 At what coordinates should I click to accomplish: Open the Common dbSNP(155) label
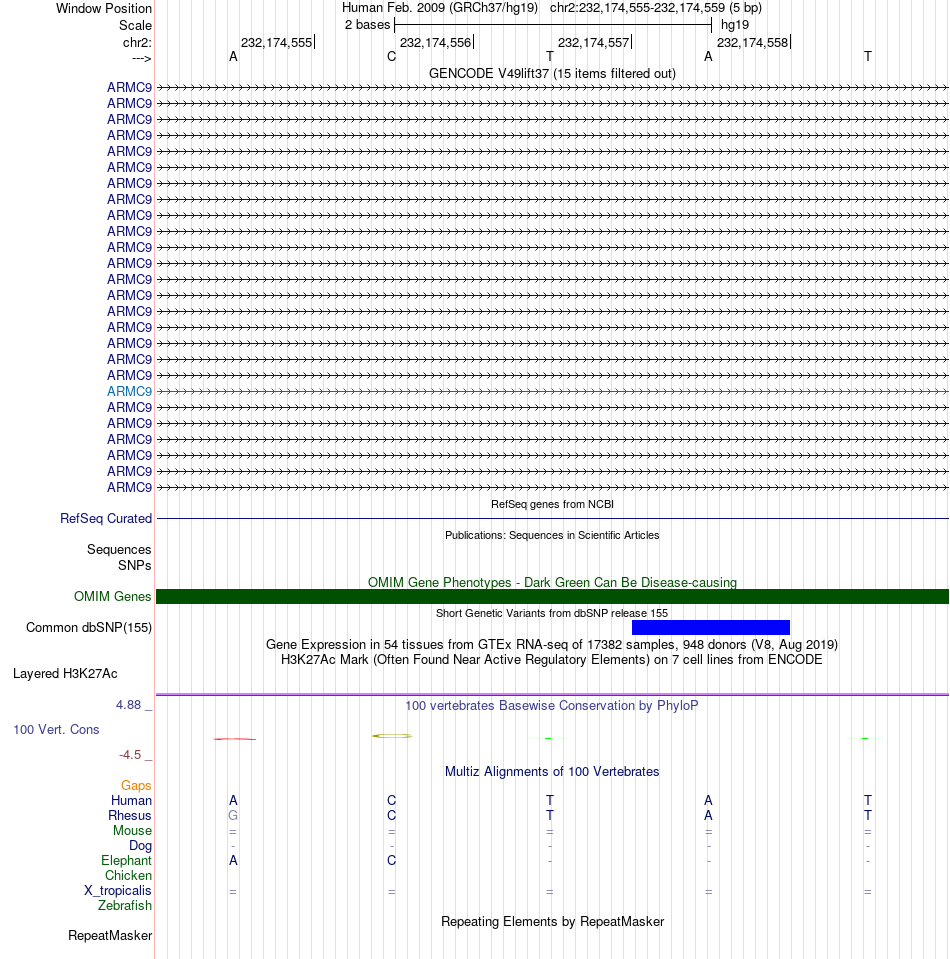click(x=89, y=628)
